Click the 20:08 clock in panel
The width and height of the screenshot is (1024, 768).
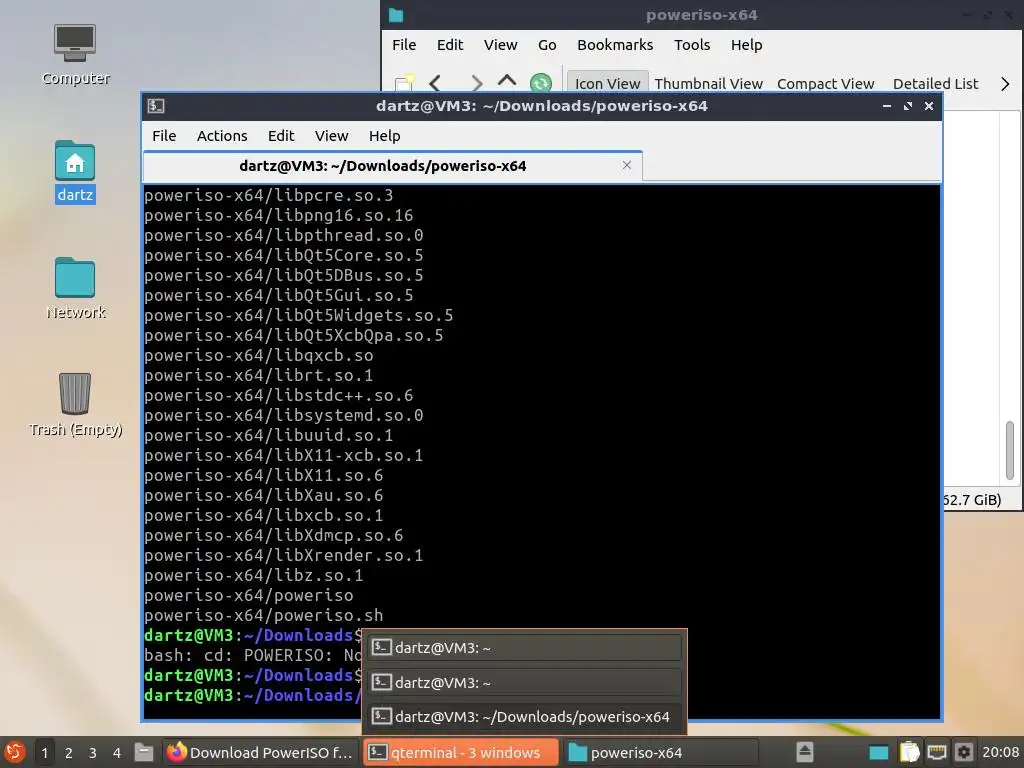(1000, 752)
